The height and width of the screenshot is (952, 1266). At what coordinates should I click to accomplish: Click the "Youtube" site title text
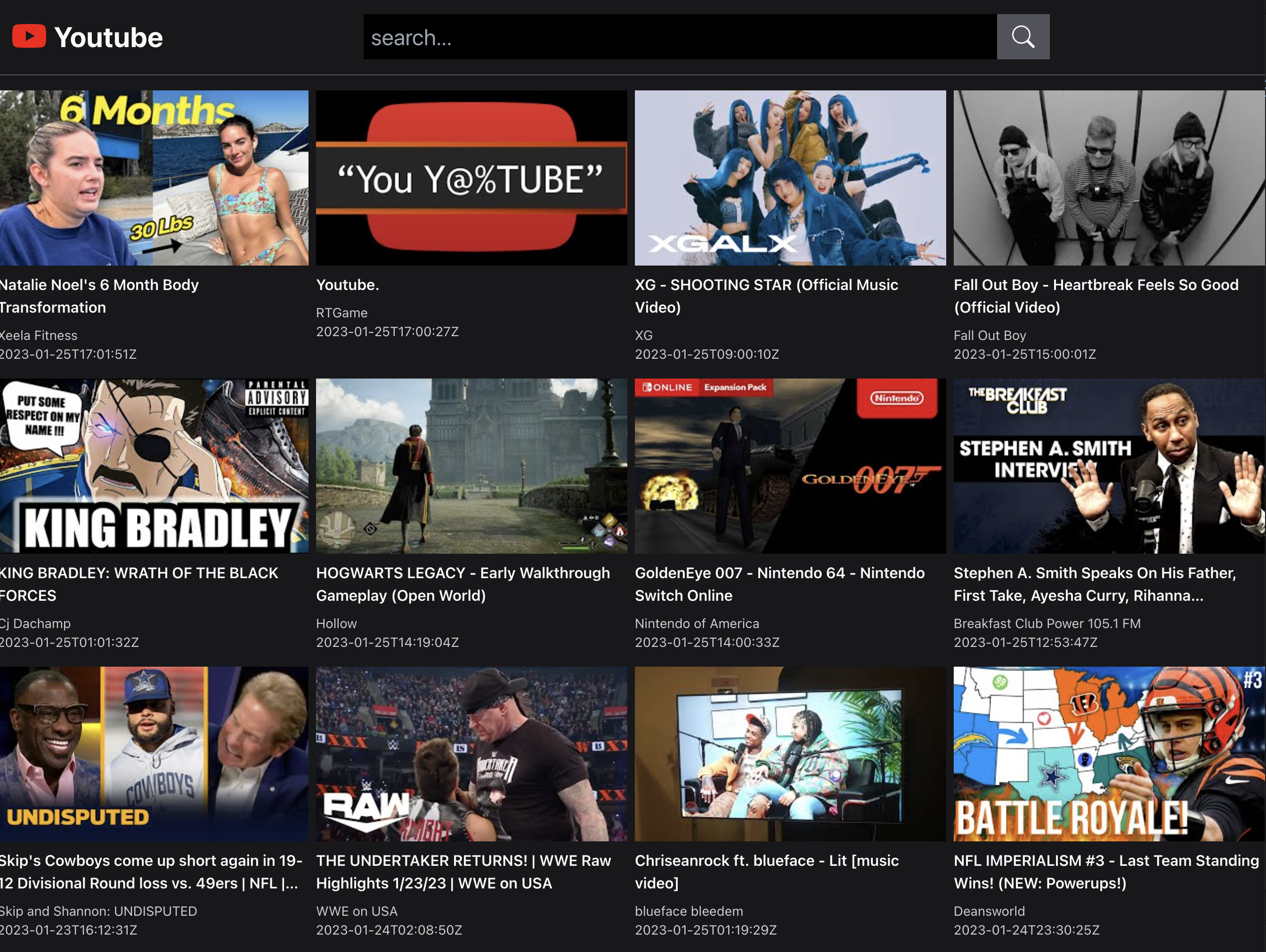tap(109, 37)
